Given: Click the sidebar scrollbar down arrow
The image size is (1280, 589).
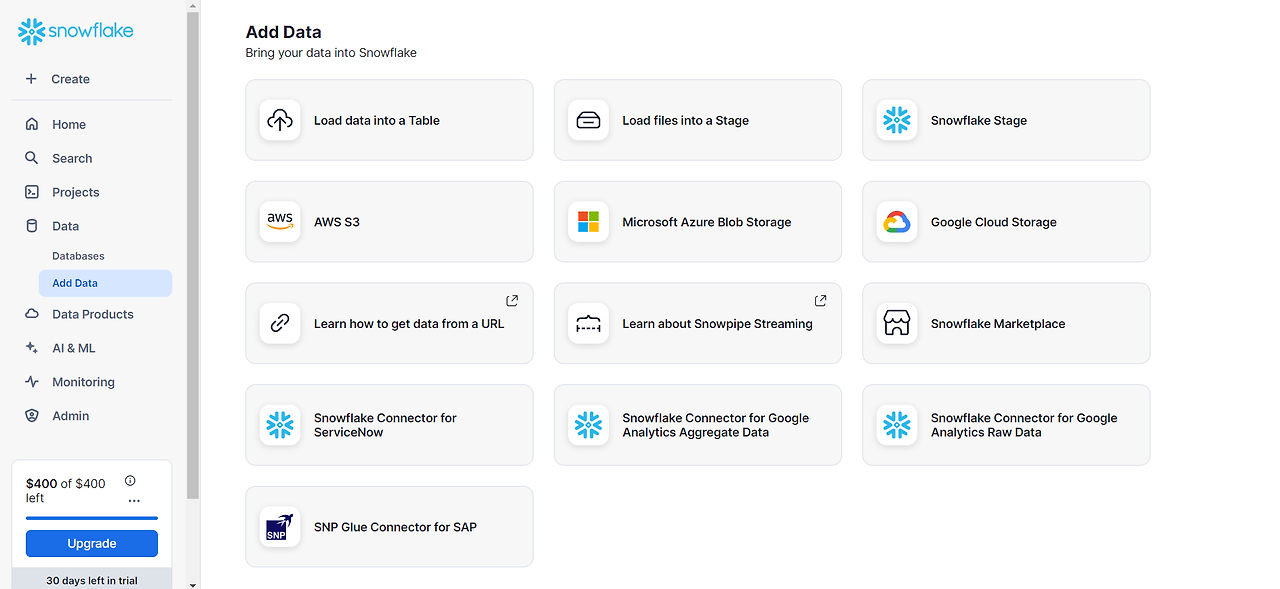Looking at the screenshot, I should pyautogui.click(x=193, y=583).
